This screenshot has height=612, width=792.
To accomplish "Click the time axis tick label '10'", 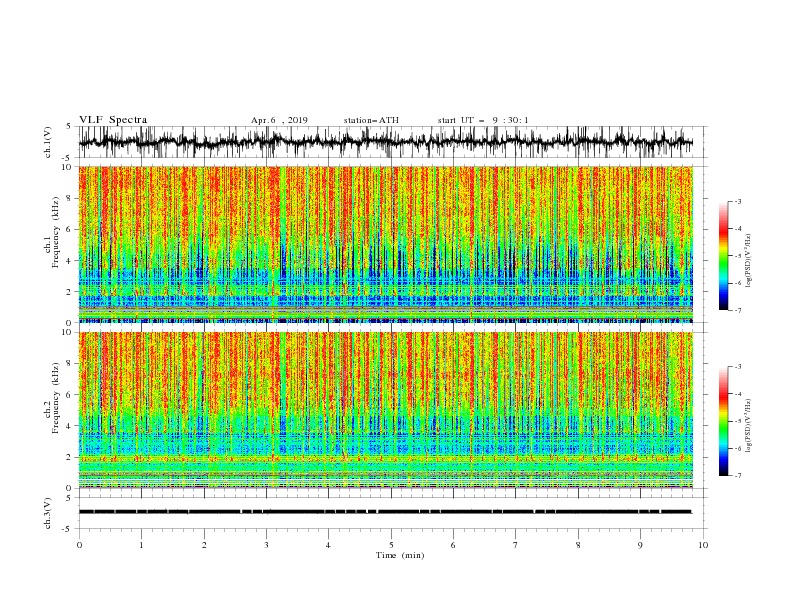I will click(703, 545).
